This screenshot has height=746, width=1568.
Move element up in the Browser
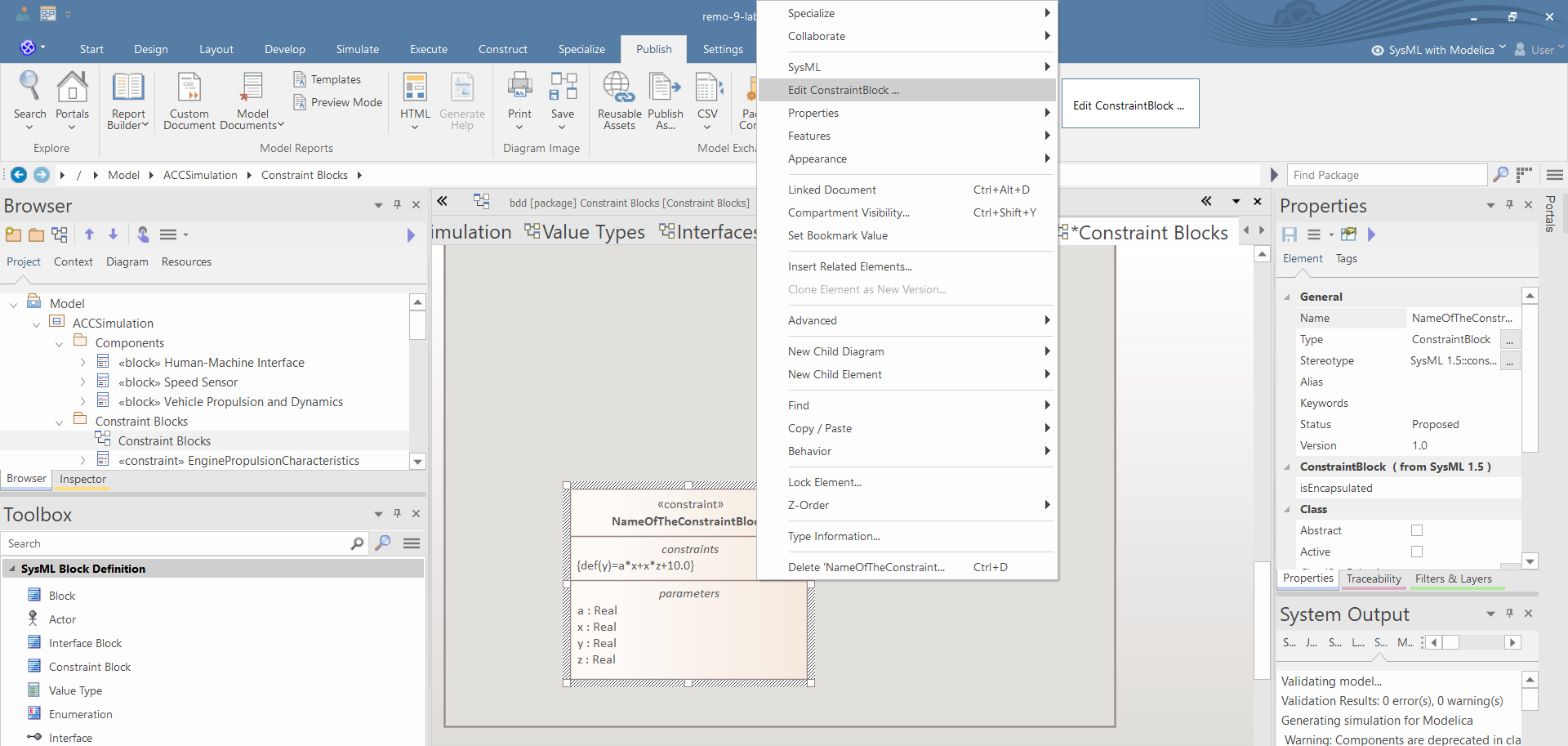89,235
